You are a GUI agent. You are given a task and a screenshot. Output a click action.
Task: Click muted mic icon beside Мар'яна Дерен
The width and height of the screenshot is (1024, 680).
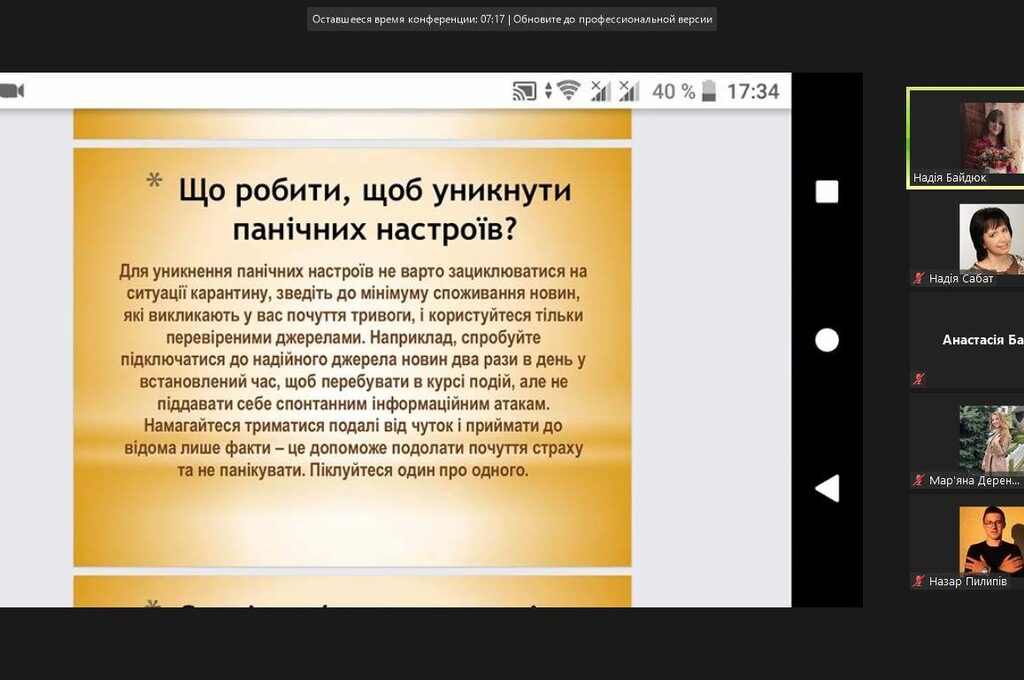[918, 480]
